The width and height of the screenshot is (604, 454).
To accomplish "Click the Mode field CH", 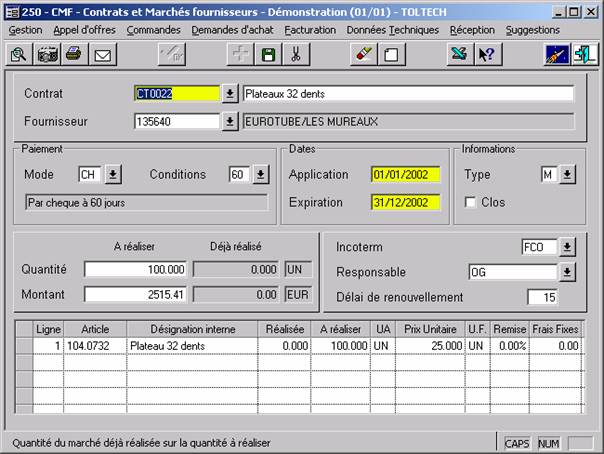I will 90,174.
